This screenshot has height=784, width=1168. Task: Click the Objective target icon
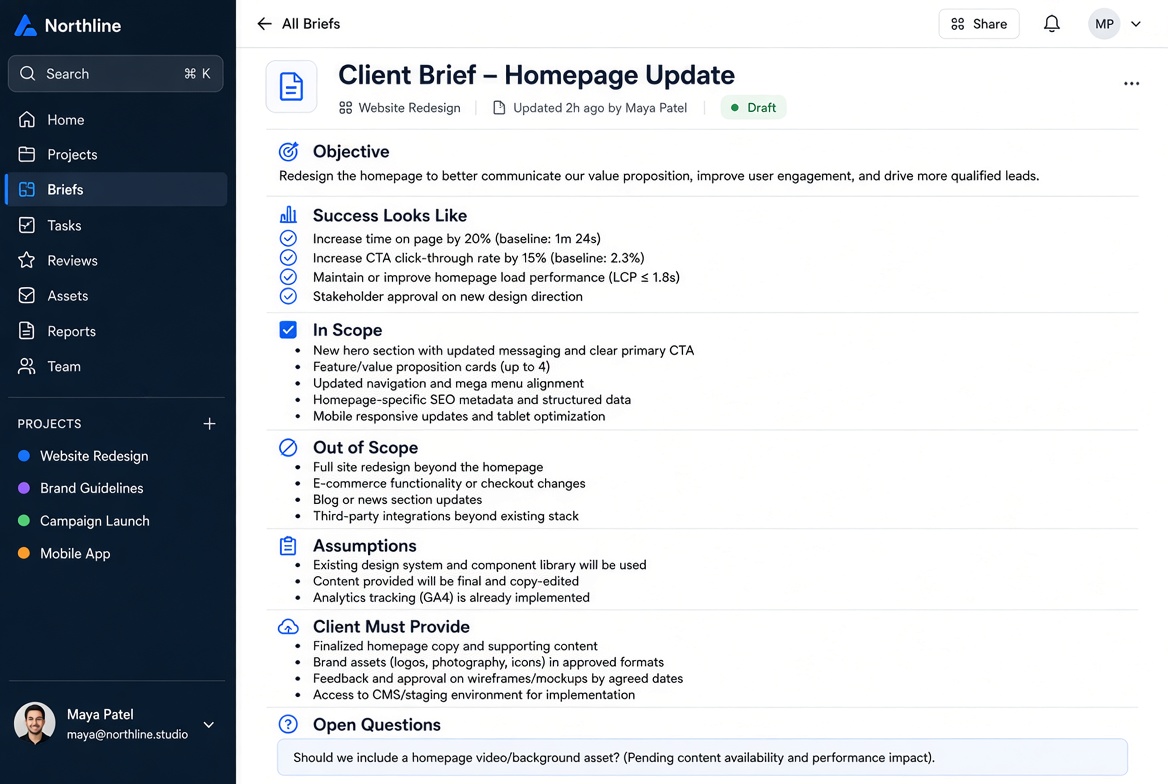click(x=288, y=151)
